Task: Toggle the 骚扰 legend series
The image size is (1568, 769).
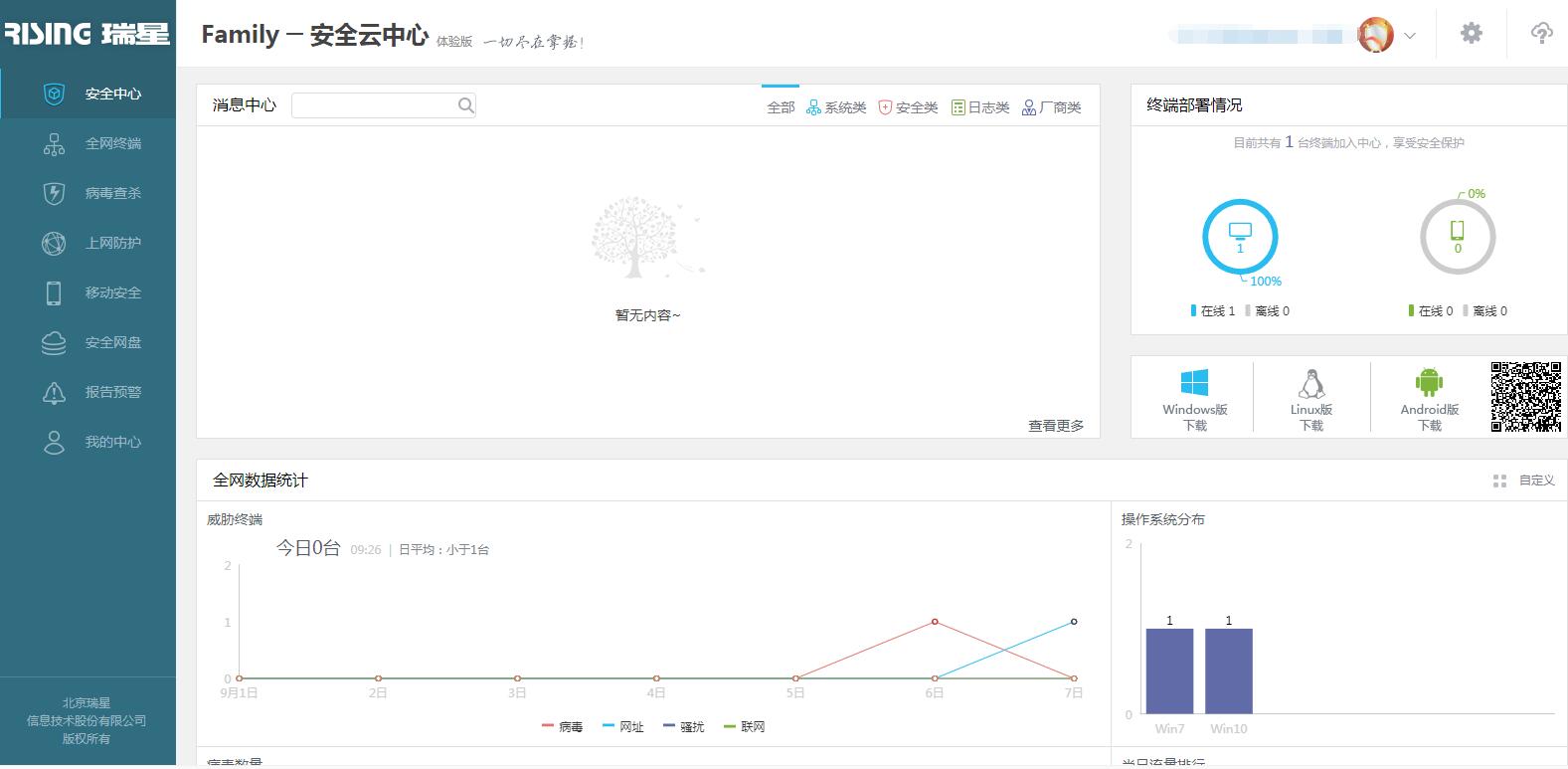Action: [x=684, y=727]
